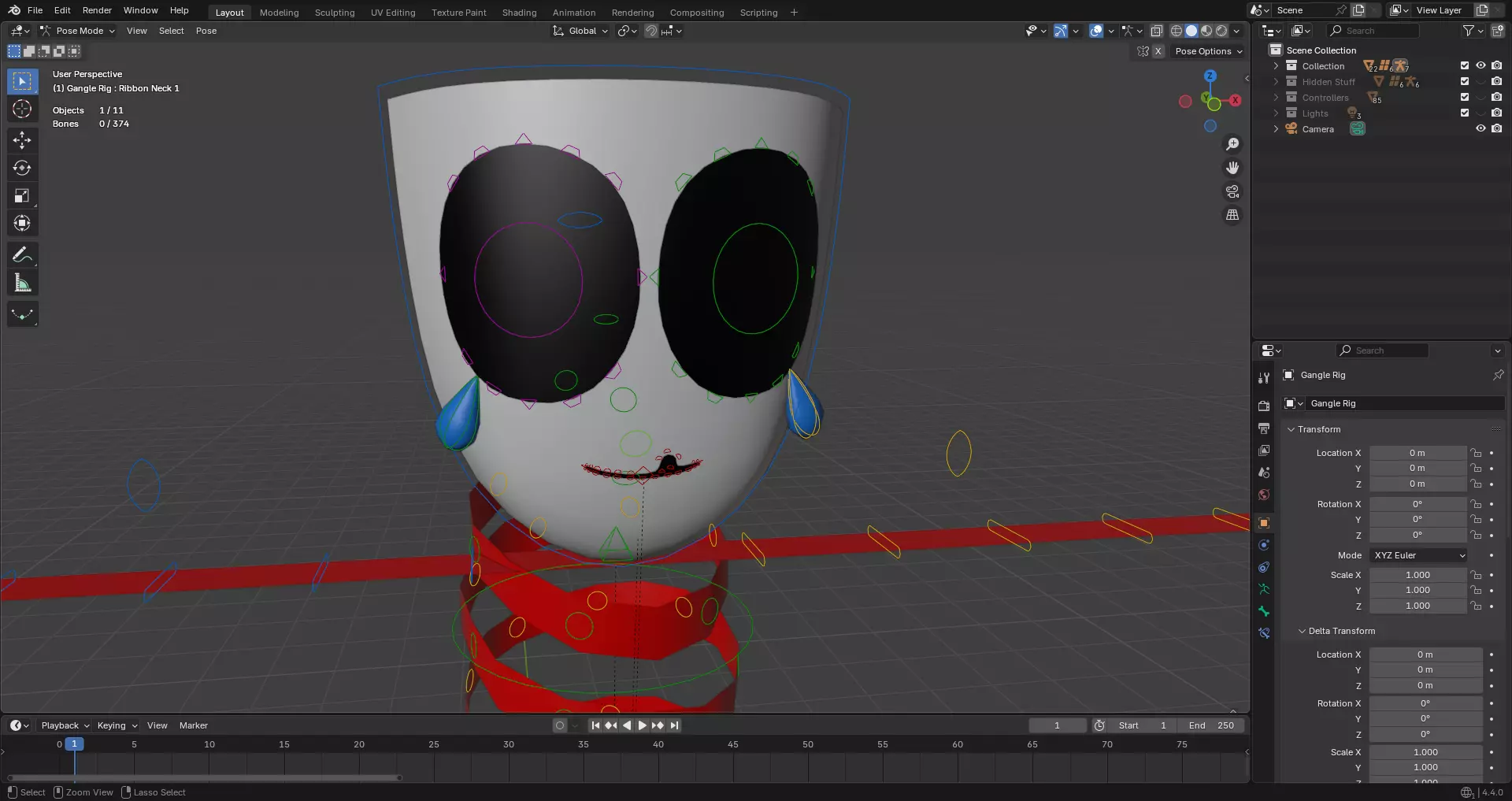Open the View Layer properties tab
Image resolution: width=1512 pixels, height=801 pixels.
tap(1264, 451)
